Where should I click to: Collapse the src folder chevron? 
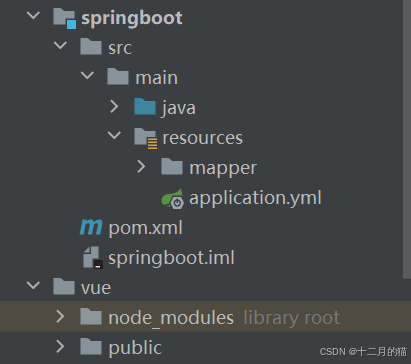click(60, 45)
